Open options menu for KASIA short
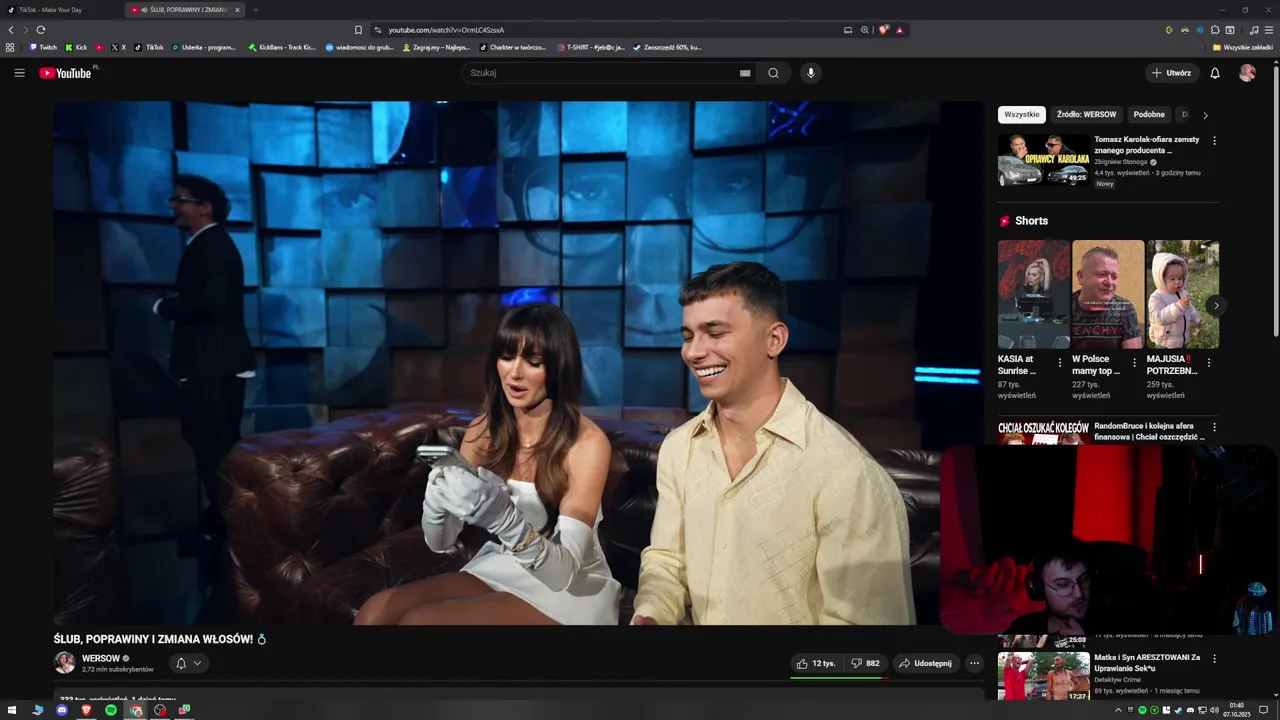This screenshot has height=720, width=1280. click(x=1060, y=363)
